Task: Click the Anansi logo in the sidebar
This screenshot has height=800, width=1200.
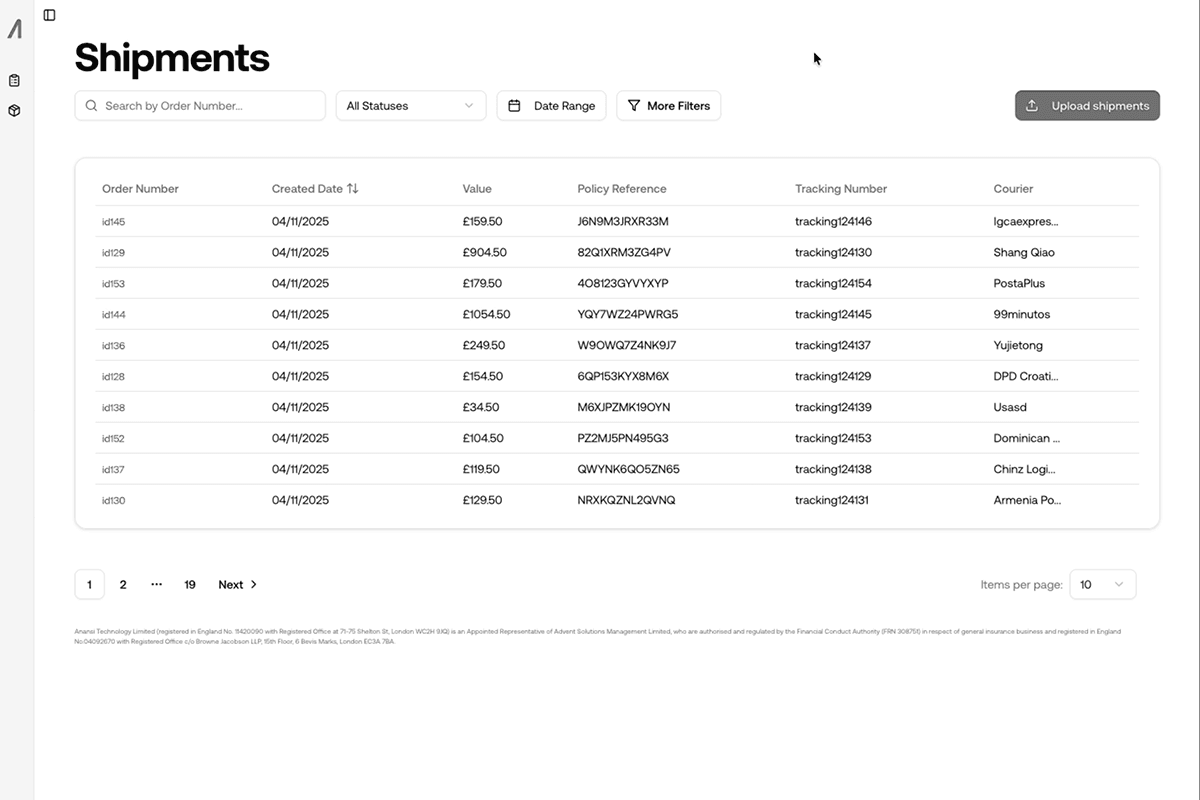Action: [15, 29]
